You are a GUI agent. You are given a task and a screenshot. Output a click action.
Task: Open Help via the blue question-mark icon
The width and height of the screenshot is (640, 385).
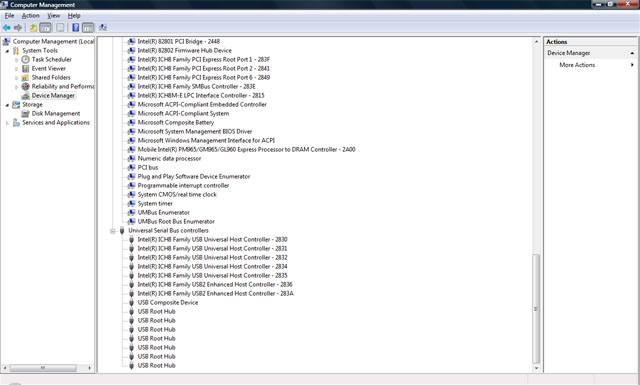click(x=76, y=28)
